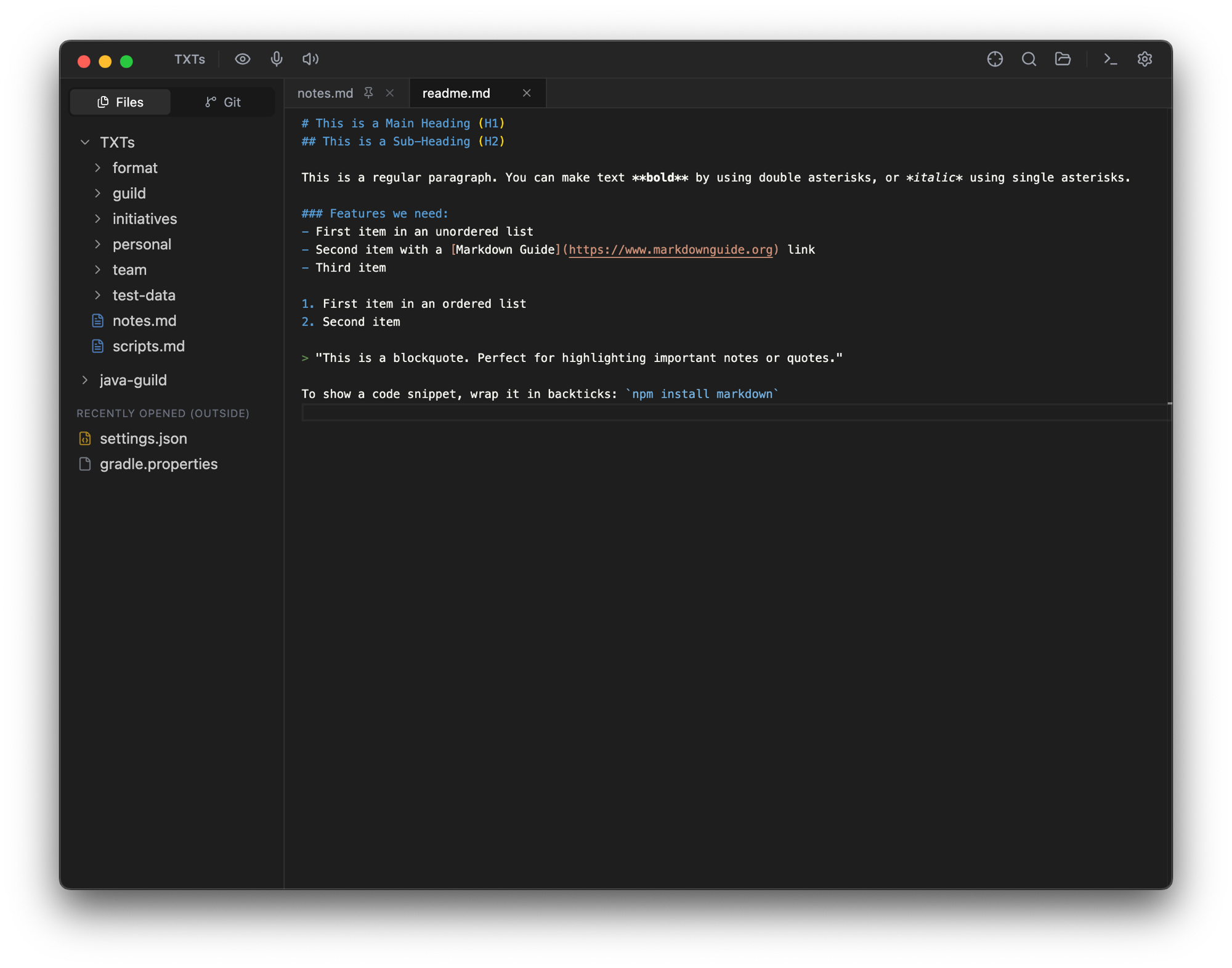Click the markdownguide.org URL in editor
This screenshot has width=1232, height=968.
click(670, 249)
